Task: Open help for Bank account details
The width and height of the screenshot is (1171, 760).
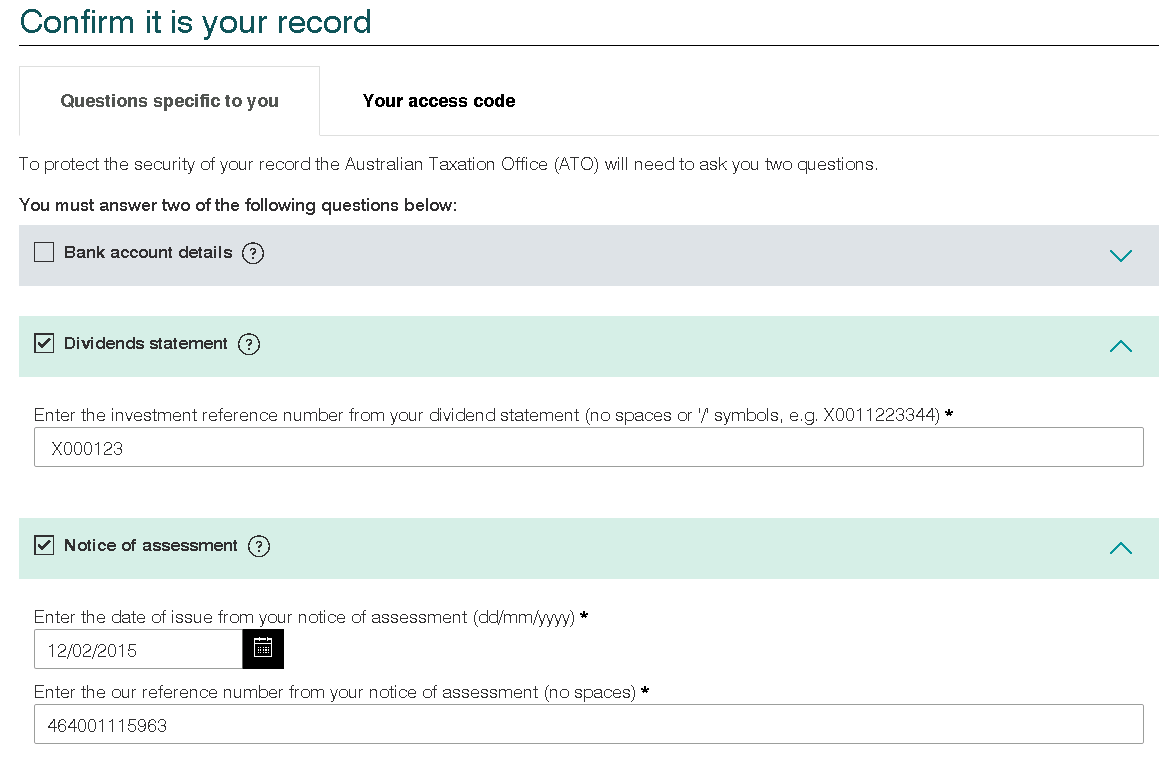Action: point(253,253)
